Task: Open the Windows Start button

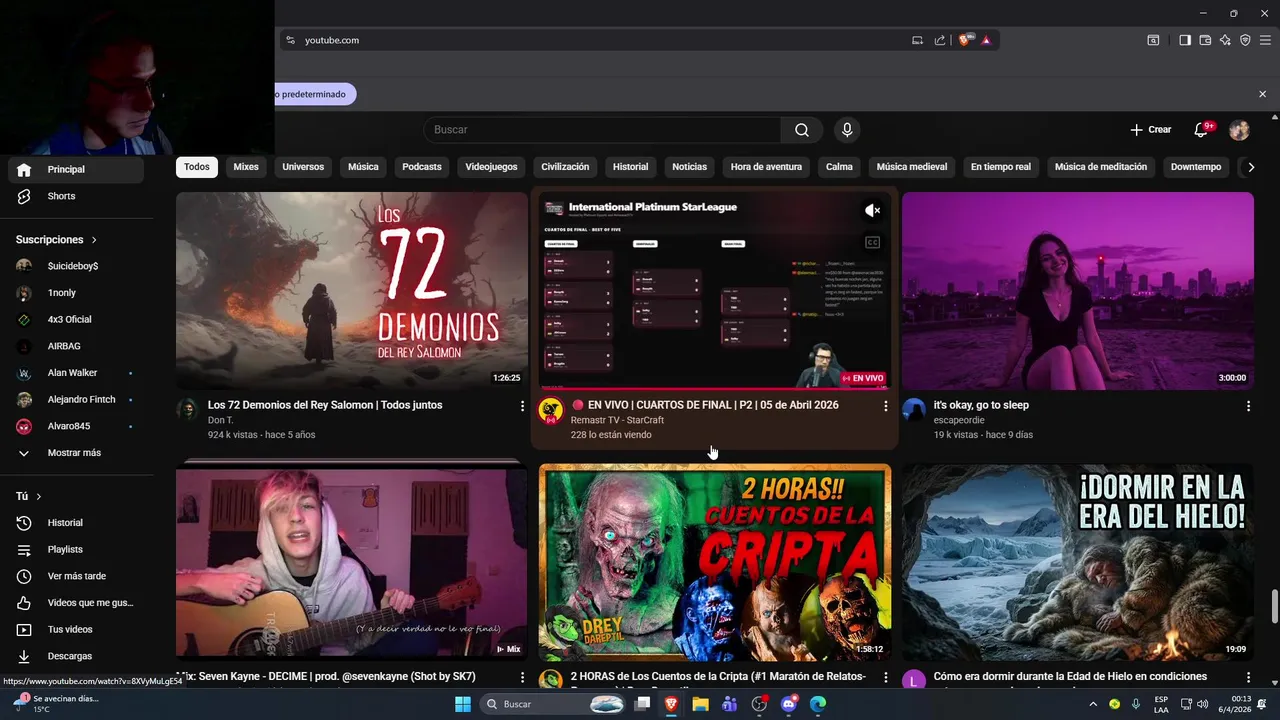Action: 463,704
